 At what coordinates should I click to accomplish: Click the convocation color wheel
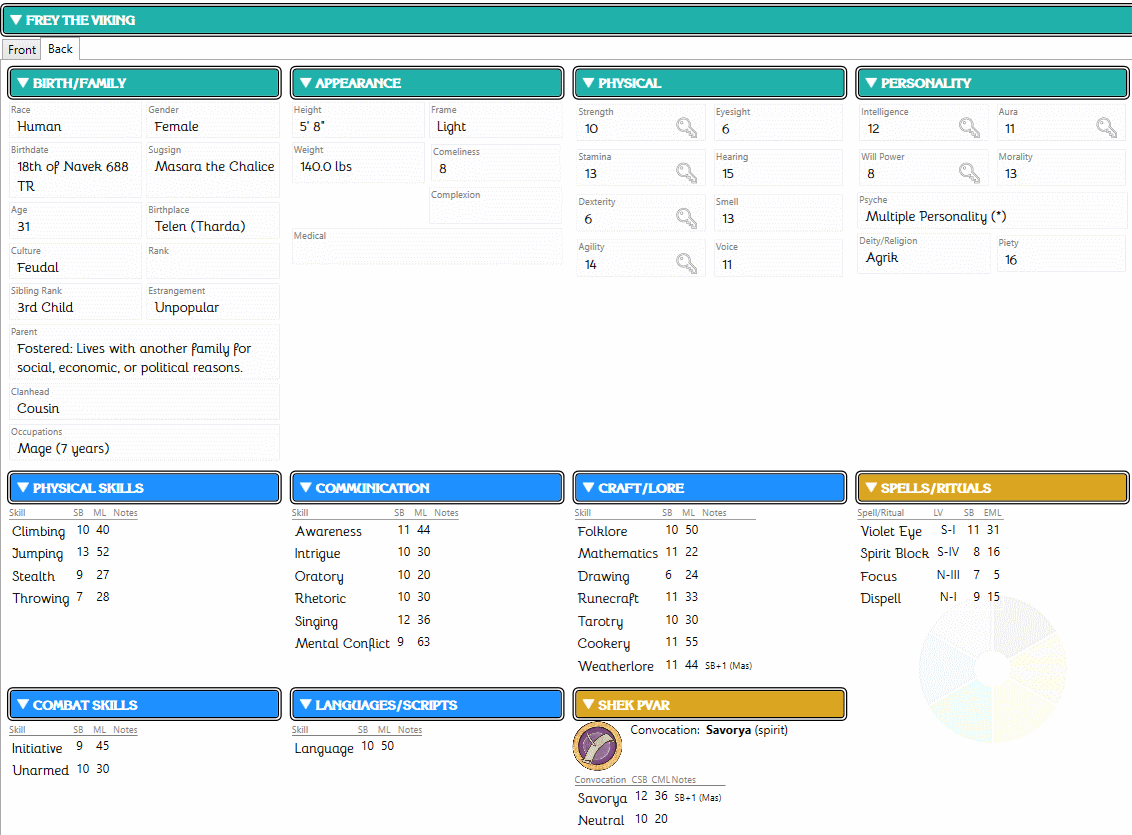pos(992,670)
